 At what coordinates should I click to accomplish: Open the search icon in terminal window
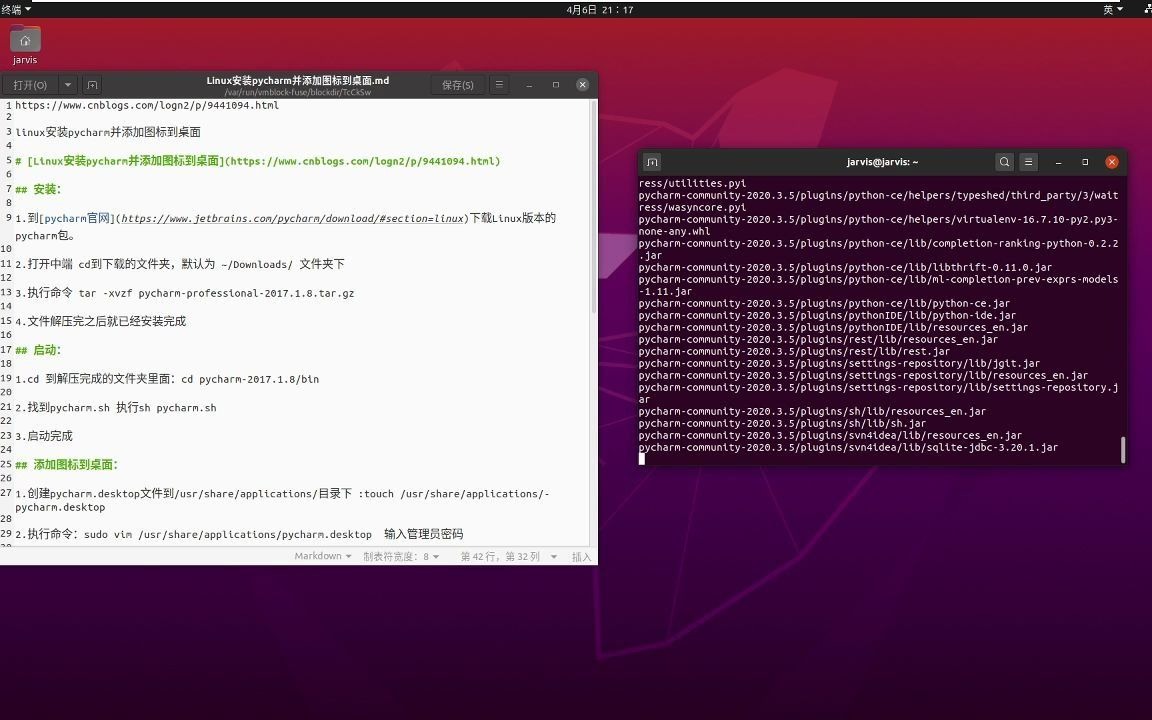pos(1005,161)
